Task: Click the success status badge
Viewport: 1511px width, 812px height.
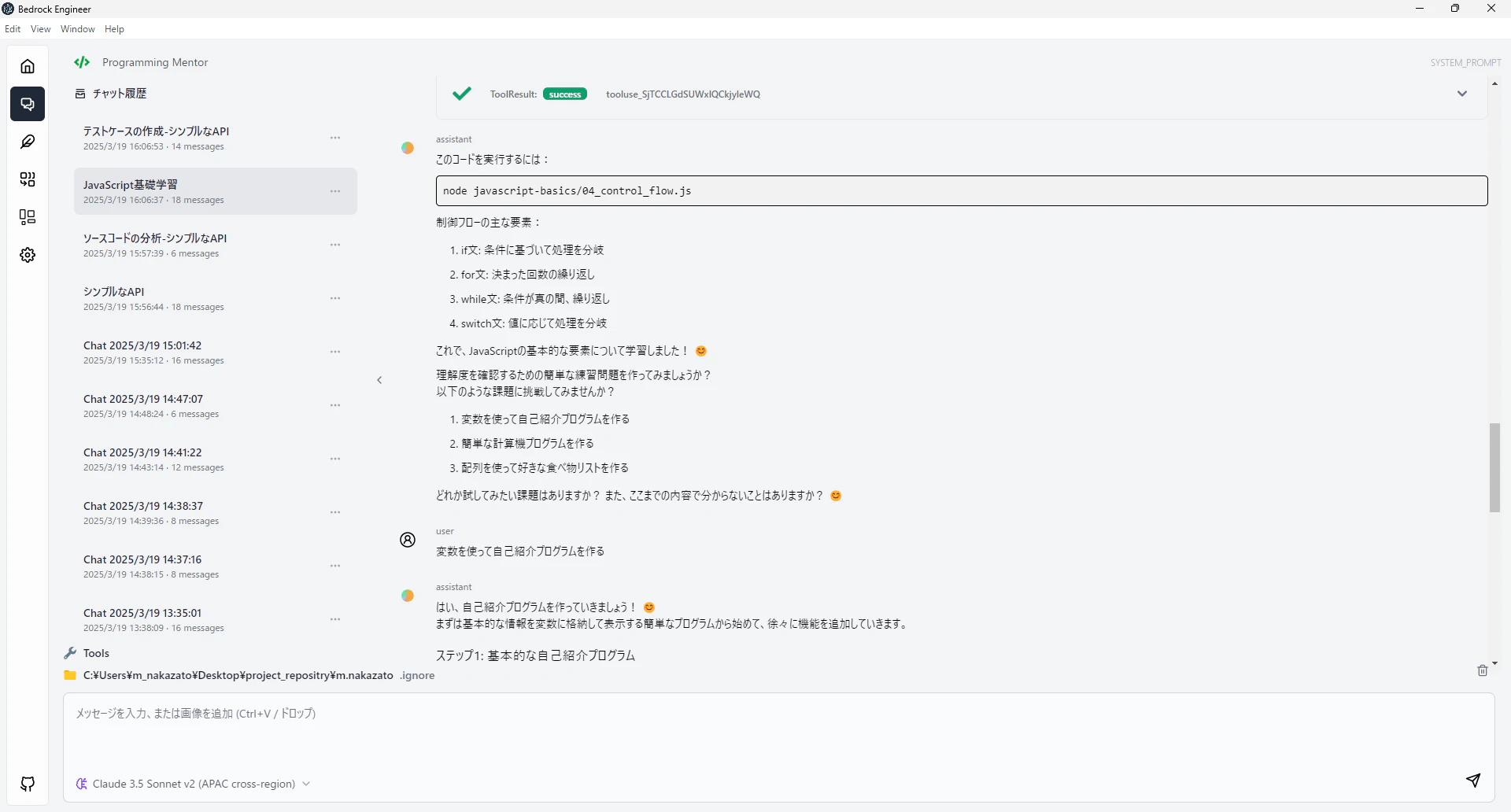Action: (565, 94)
